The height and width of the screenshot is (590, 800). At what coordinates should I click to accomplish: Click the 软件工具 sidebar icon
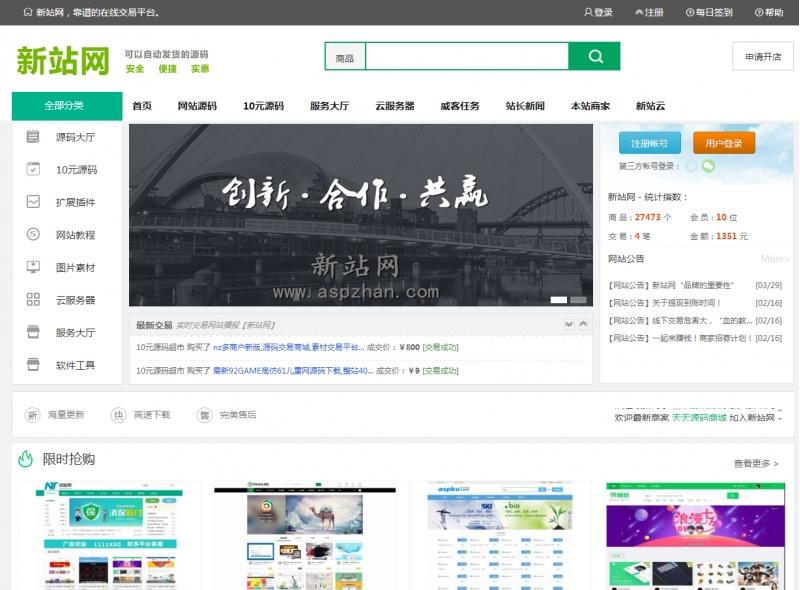click(33, 364)
